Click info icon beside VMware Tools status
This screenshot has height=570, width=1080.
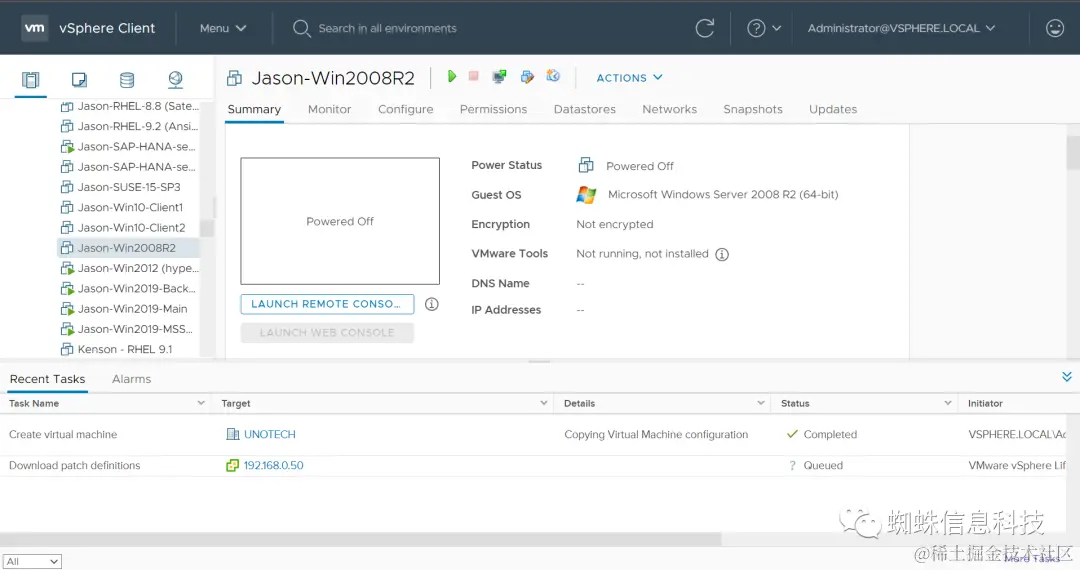(x=722, y=254)
